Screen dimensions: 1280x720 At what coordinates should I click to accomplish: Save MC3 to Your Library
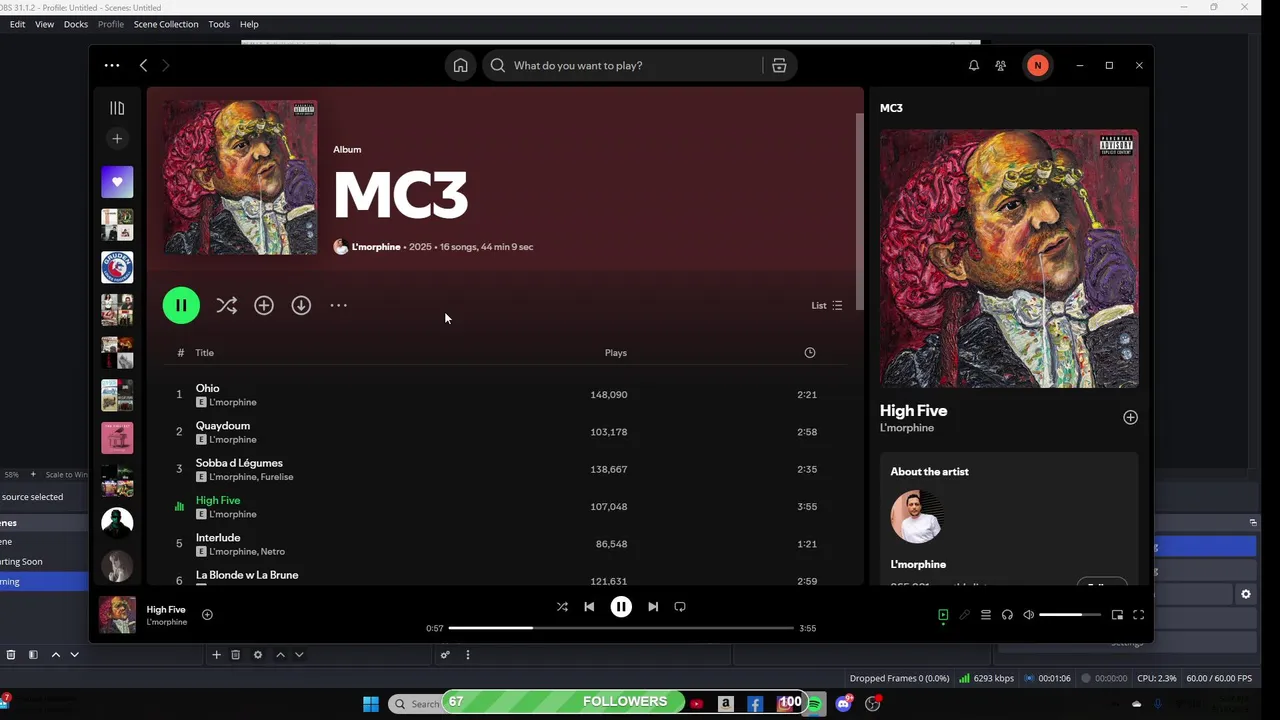tap(264, 305)
